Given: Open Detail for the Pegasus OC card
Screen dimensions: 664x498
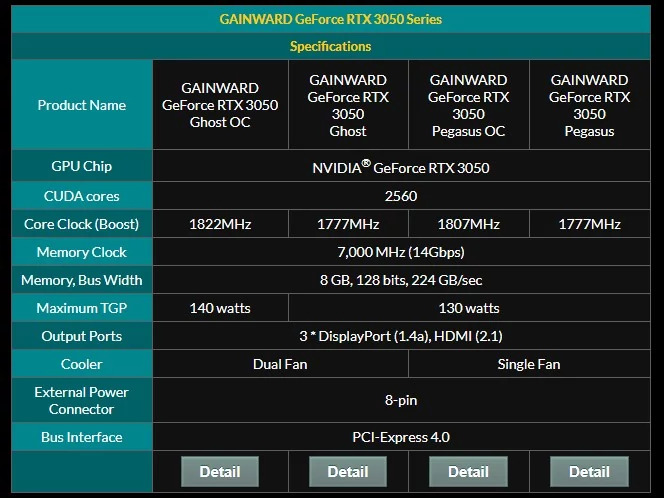Looking at the screenshot, I should tap(468, 471).
